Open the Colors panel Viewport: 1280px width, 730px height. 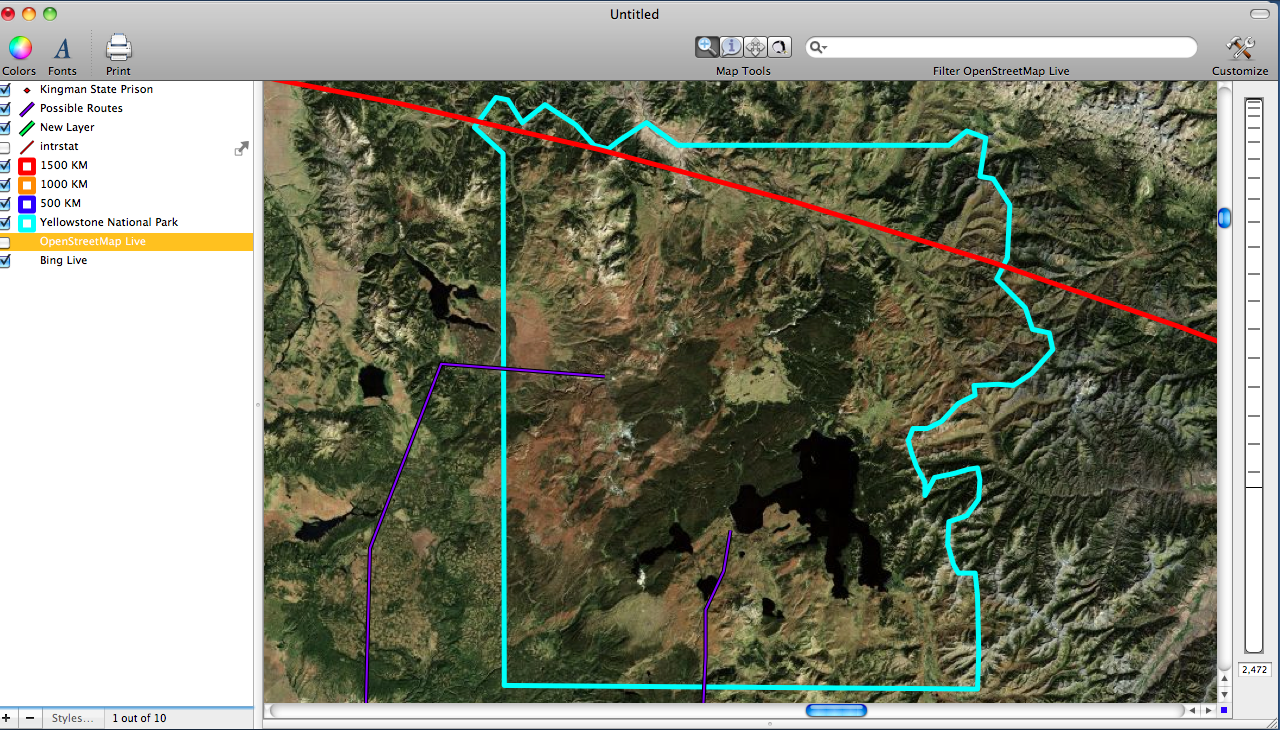click(19, 47)
